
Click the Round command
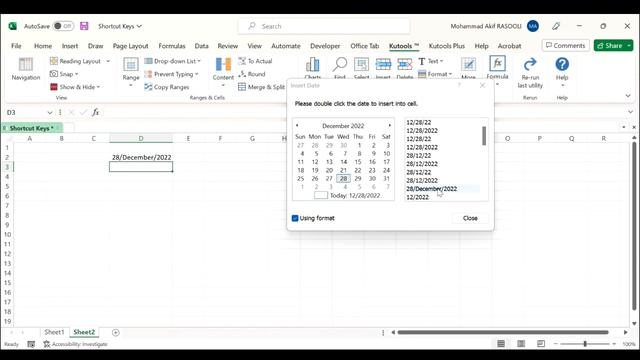252,74
